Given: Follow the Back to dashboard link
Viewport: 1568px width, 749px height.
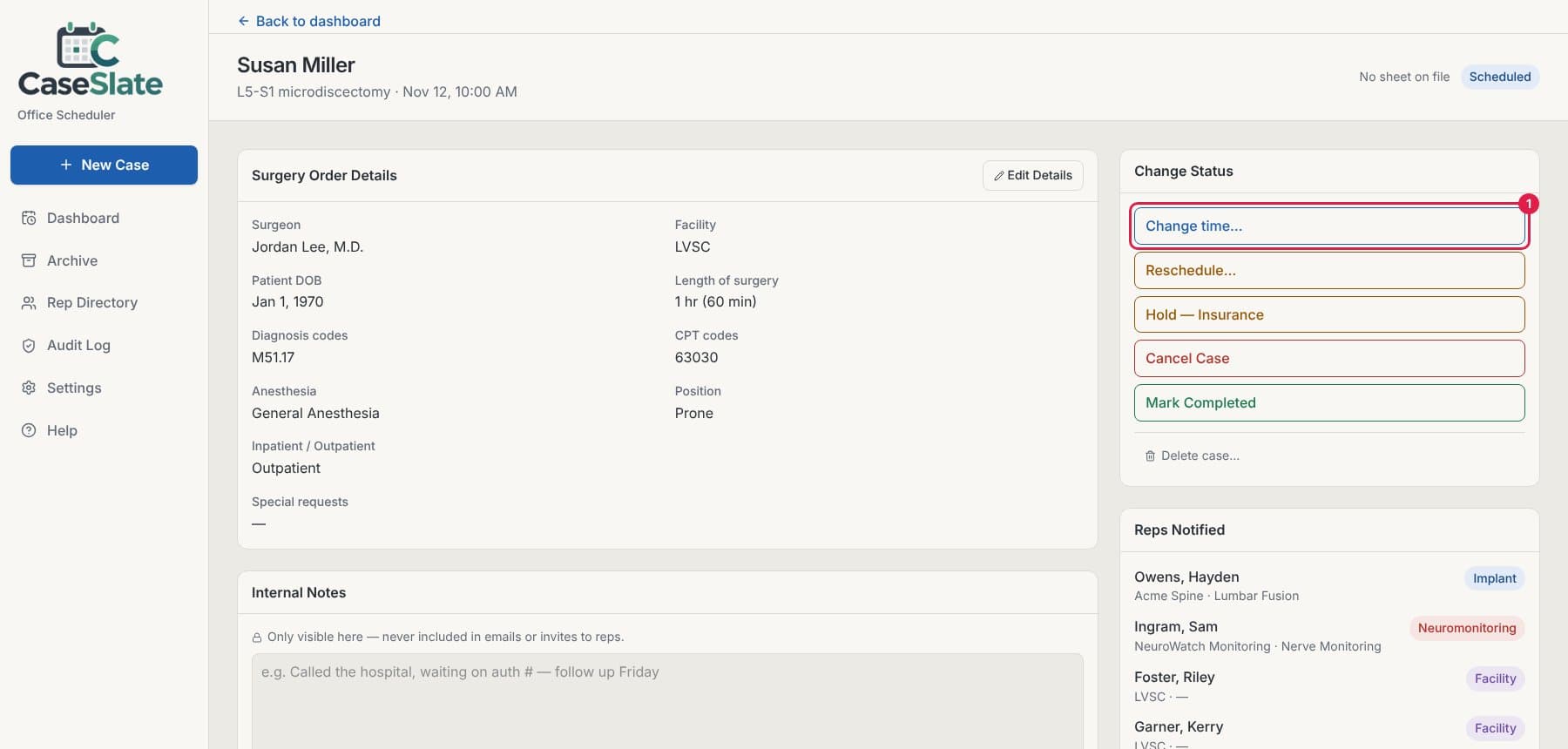Looking at the screenshot, I should point(309,21).
